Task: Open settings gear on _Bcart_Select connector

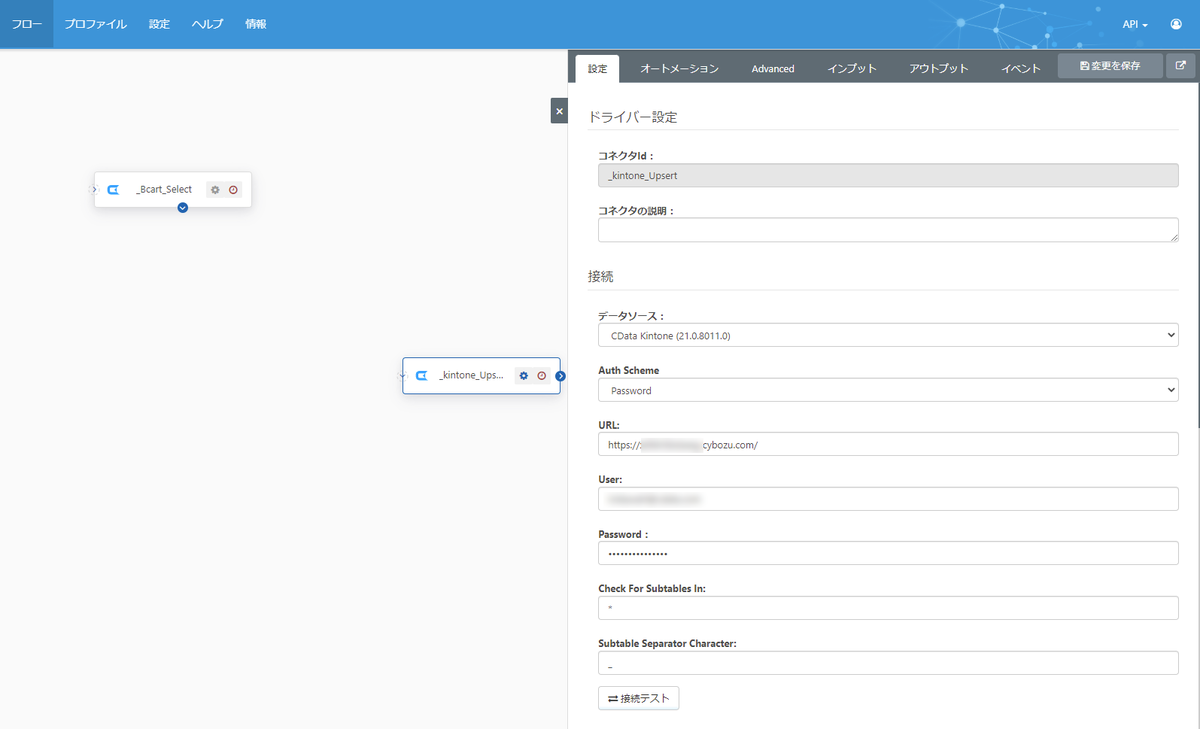Action: click(215, 190)
